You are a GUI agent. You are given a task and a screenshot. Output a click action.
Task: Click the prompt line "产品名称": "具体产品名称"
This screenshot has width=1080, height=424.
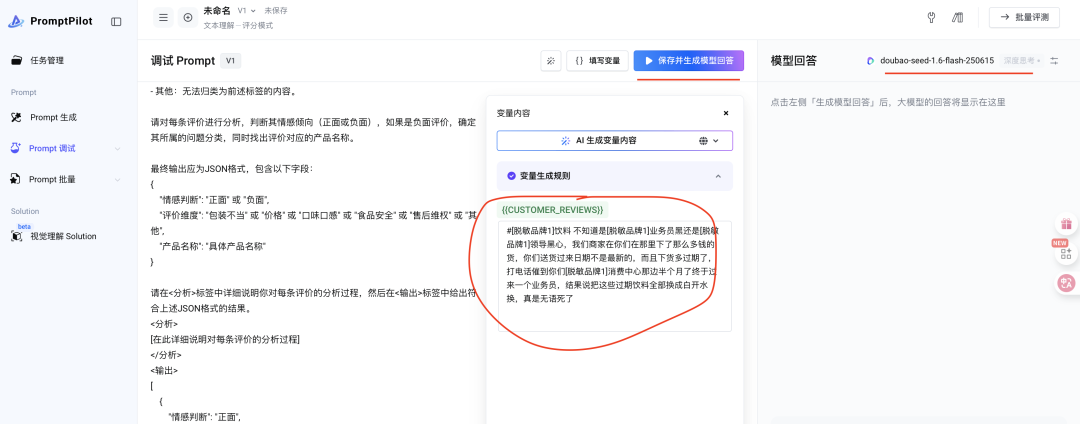(213, 246)
